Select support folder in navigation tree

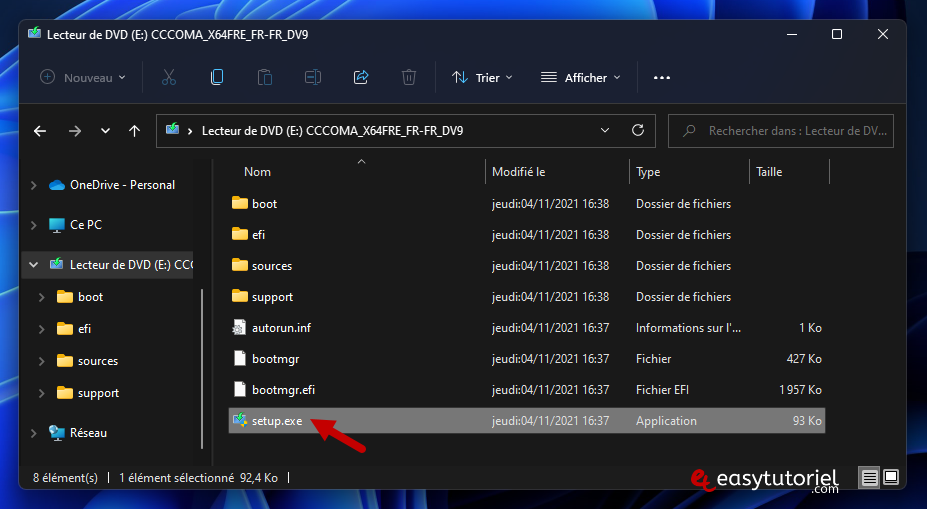[x=98, y=393]
